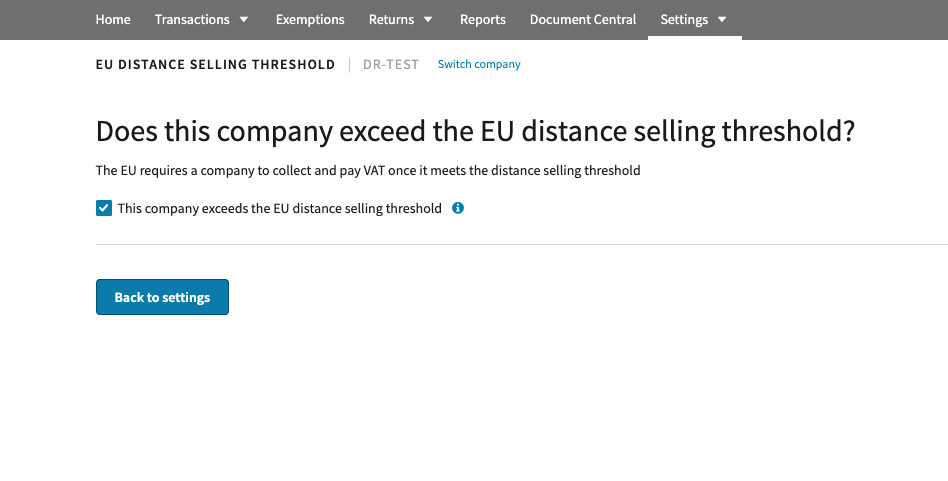Image resolution: width=948 pixels, height=481 pixels.
Task: Open the Exemptions menu item
Action: 310,20
